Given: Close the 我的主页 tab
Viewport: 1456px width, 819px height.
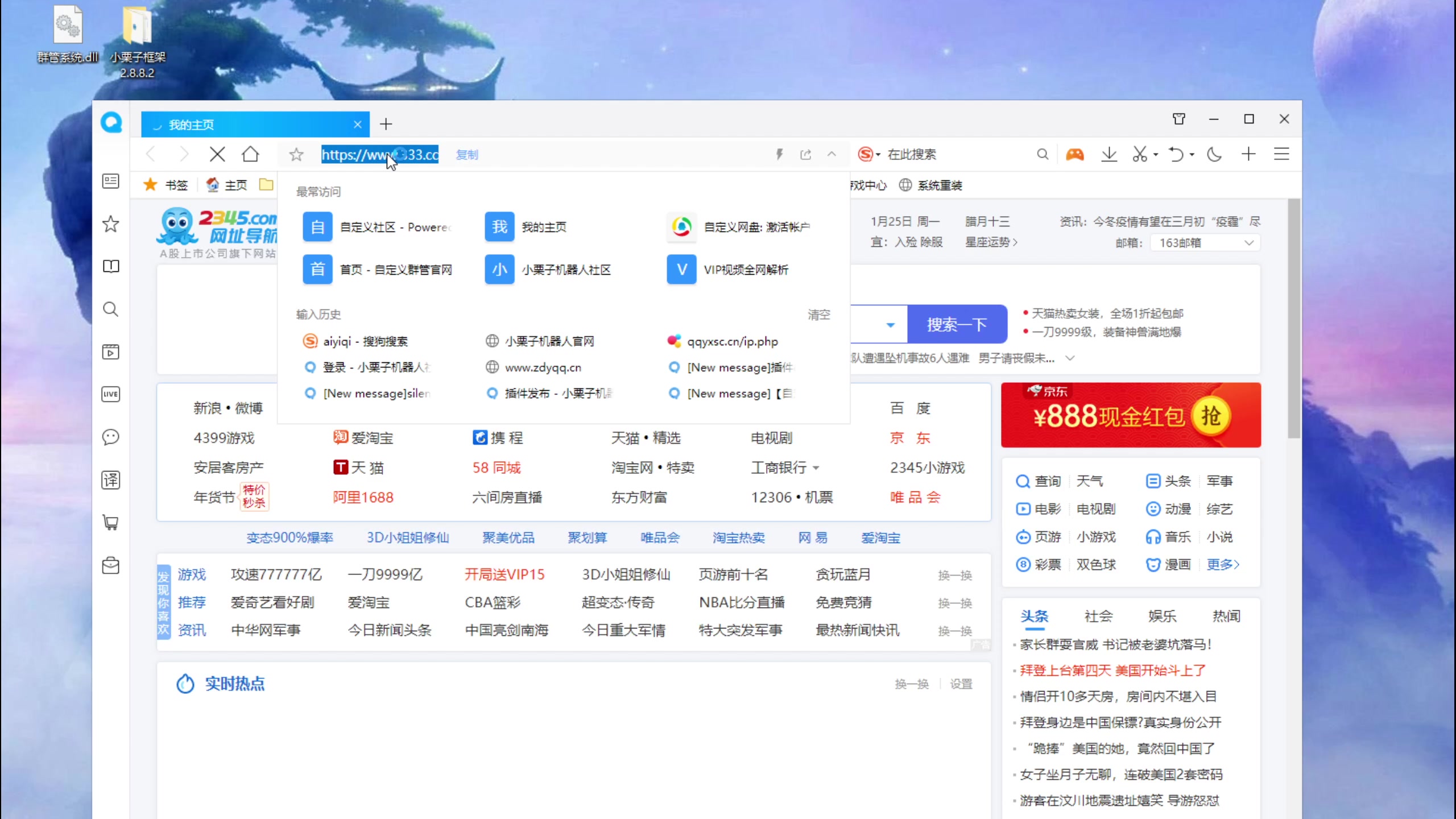Looking at the screenshot, I should (358, 124).
